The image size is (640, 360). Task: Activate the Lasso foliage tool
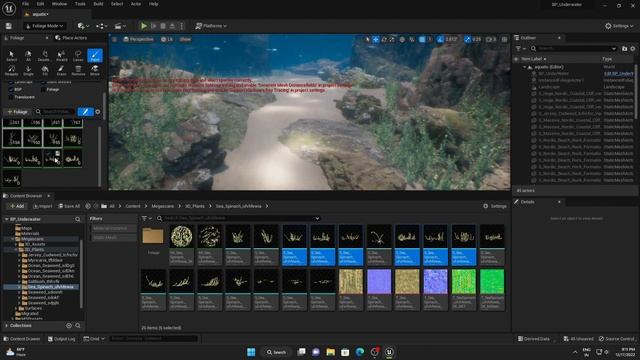[78, 56]
